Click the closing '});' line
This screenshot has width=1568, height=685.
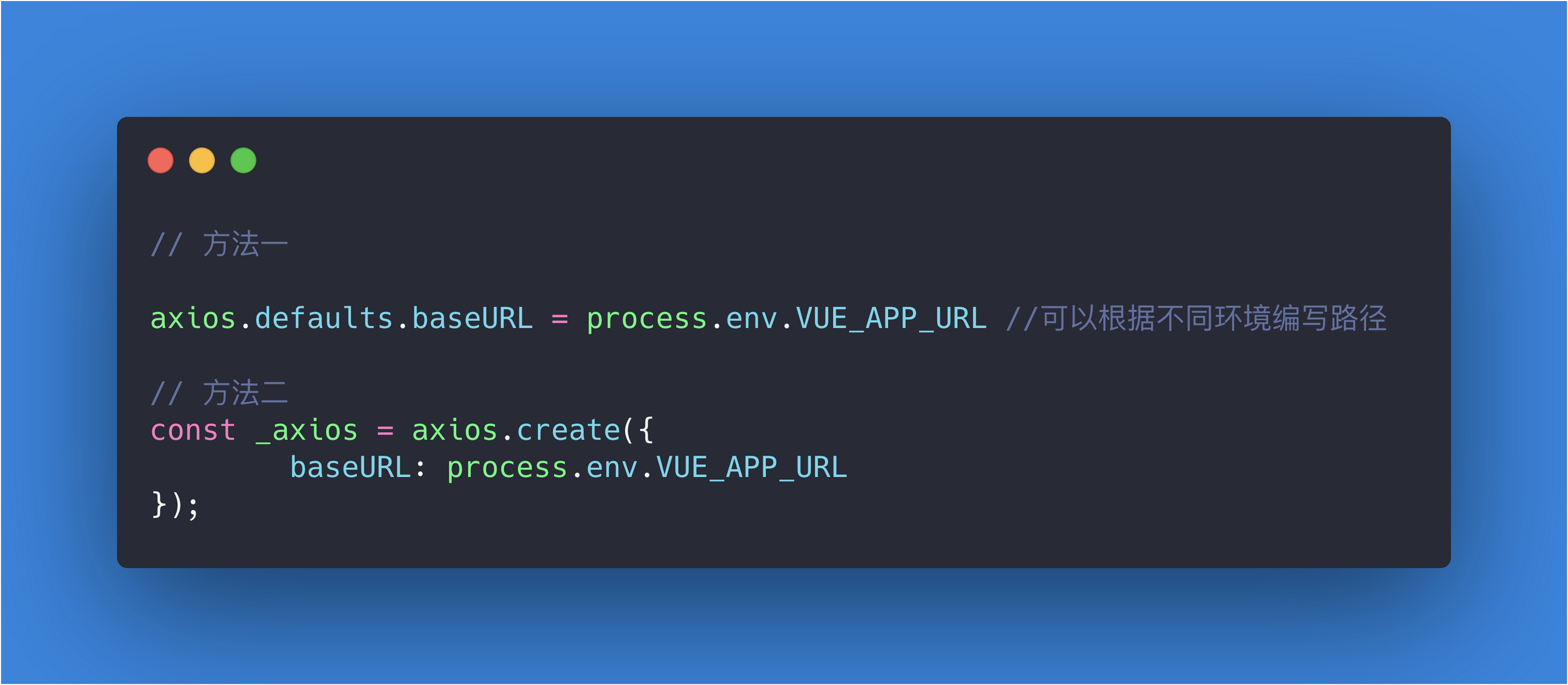coord(175,505)
